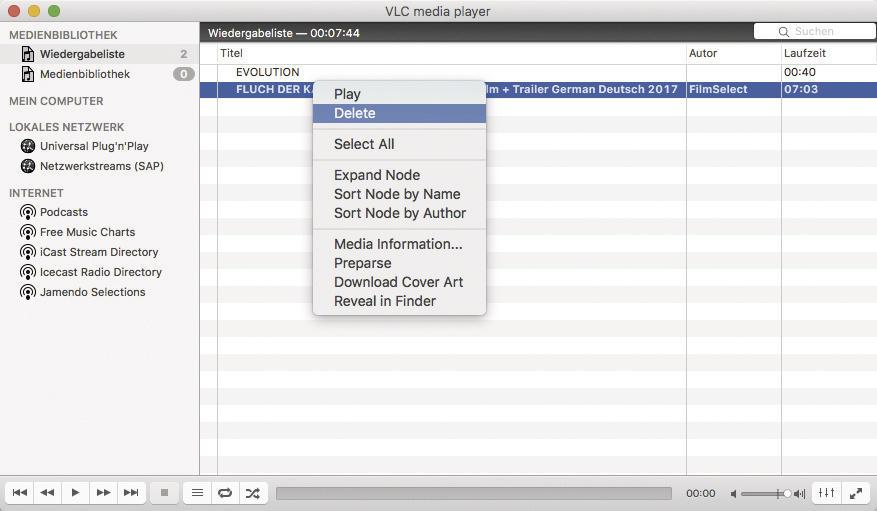Open Media Information... from context menu

coord(399,244)
